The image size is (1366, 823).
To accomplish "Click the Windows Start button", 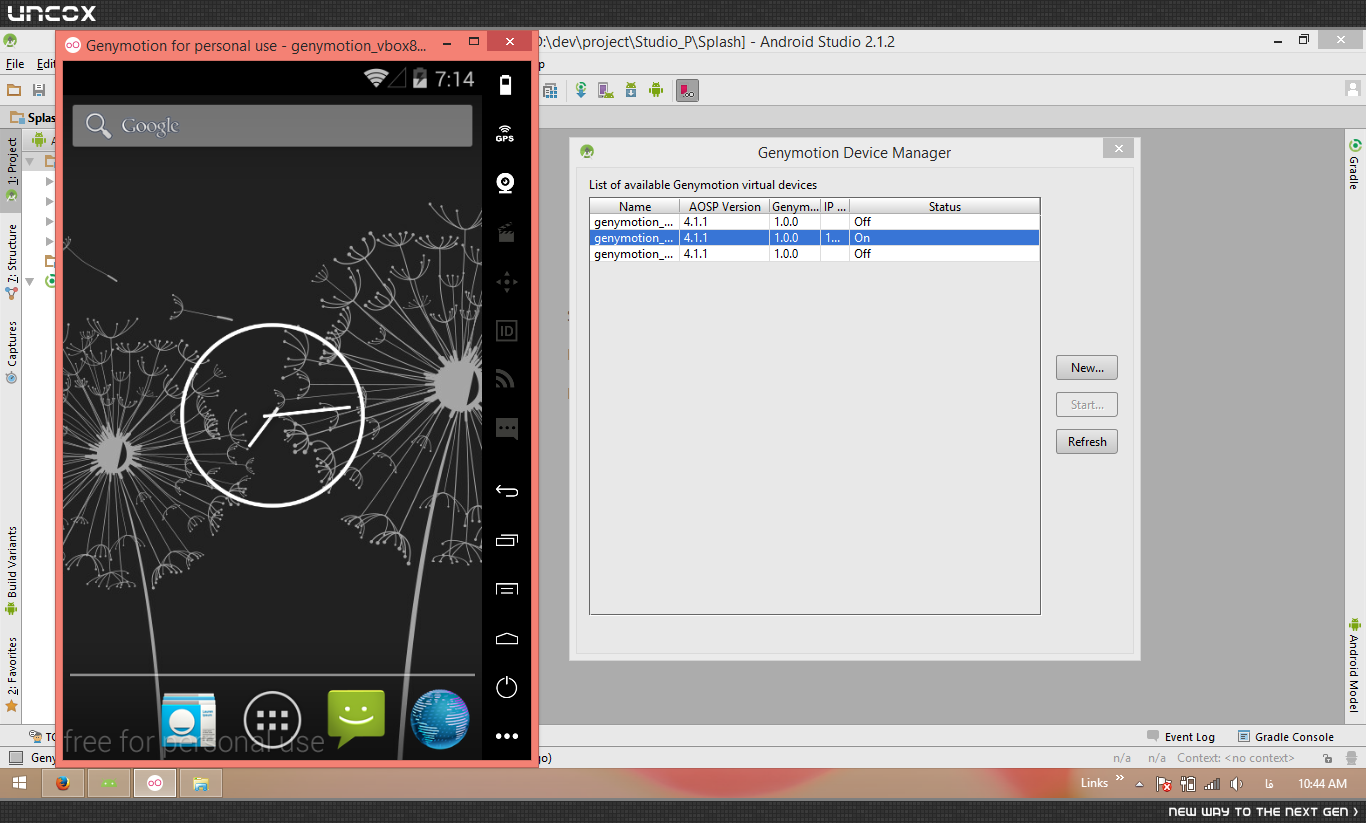I will pos(19,783).
